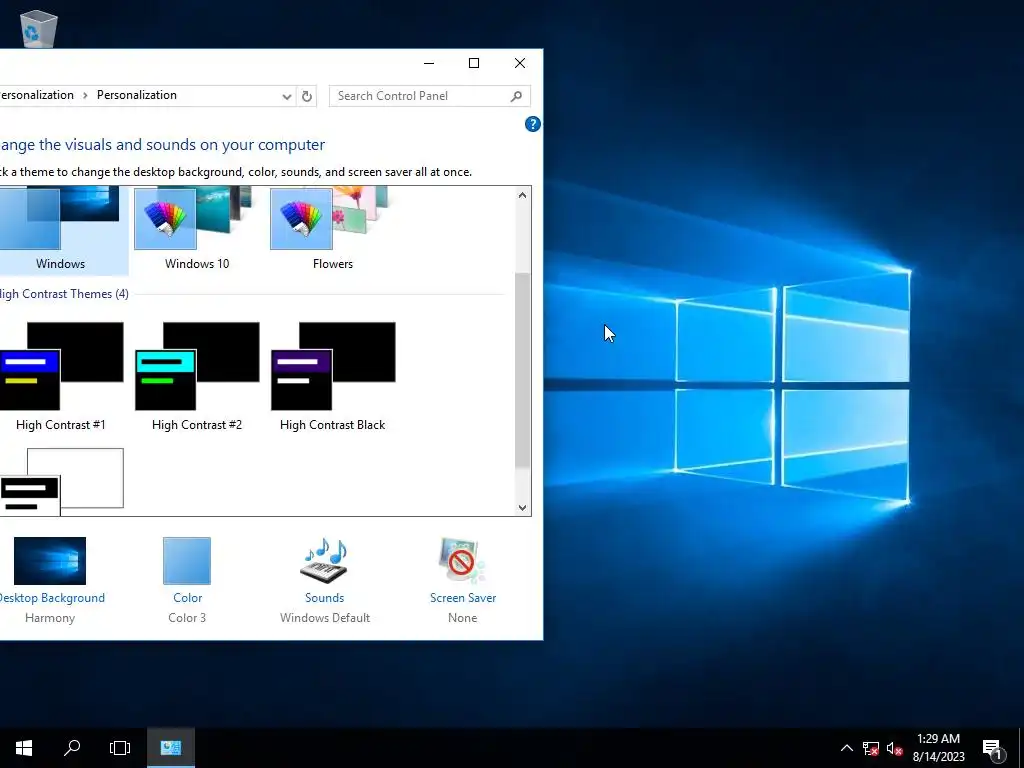Apply the Windows 10 theme
1024x768 pixels.
(x=197, y=230)
